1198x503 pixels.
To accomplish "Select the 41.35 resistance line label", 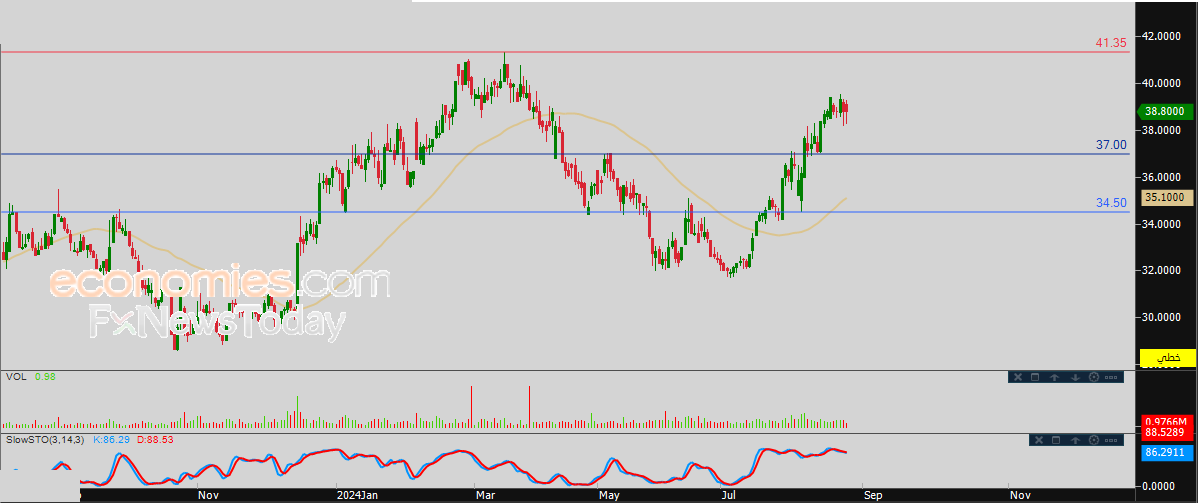I will 1111,44.
